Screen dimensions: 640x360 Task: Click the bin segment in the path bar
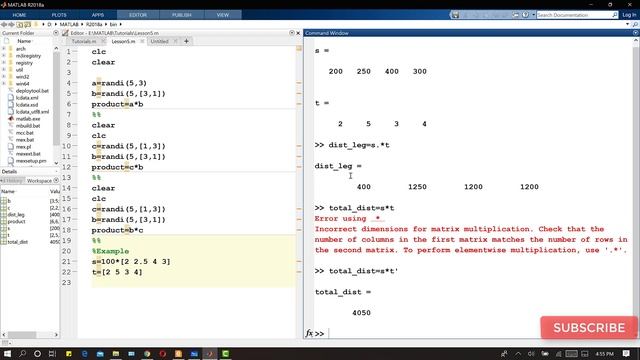[x=113, y=24]
